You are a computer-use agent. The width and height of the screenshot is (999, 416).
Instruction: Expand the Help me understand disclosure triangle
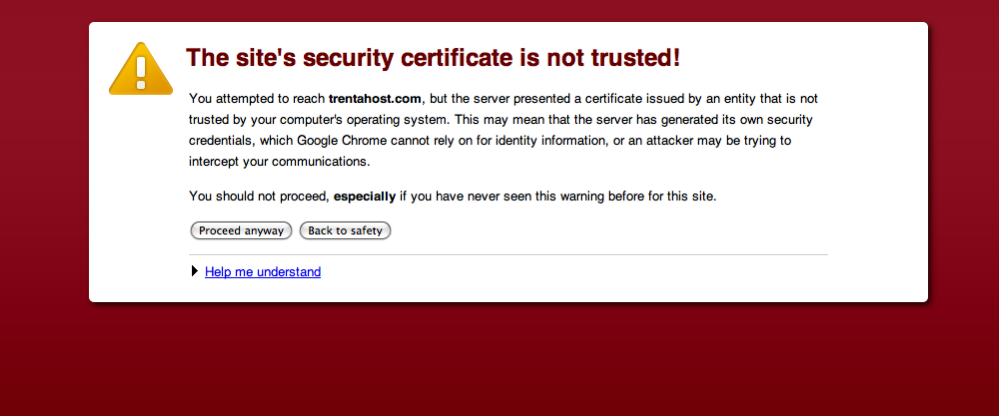tap(195, 272)
